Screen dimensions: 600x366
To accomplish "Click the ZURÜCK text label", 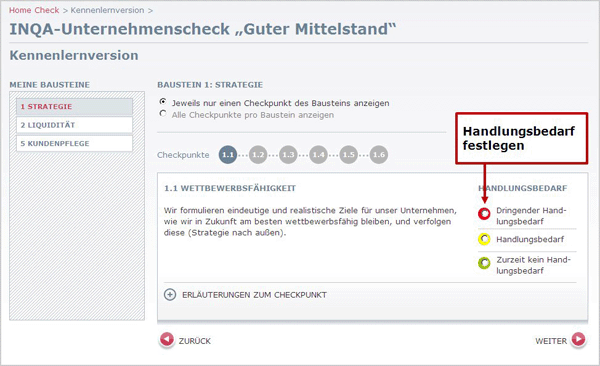I will pyautogui.click(x=195, y=341).
